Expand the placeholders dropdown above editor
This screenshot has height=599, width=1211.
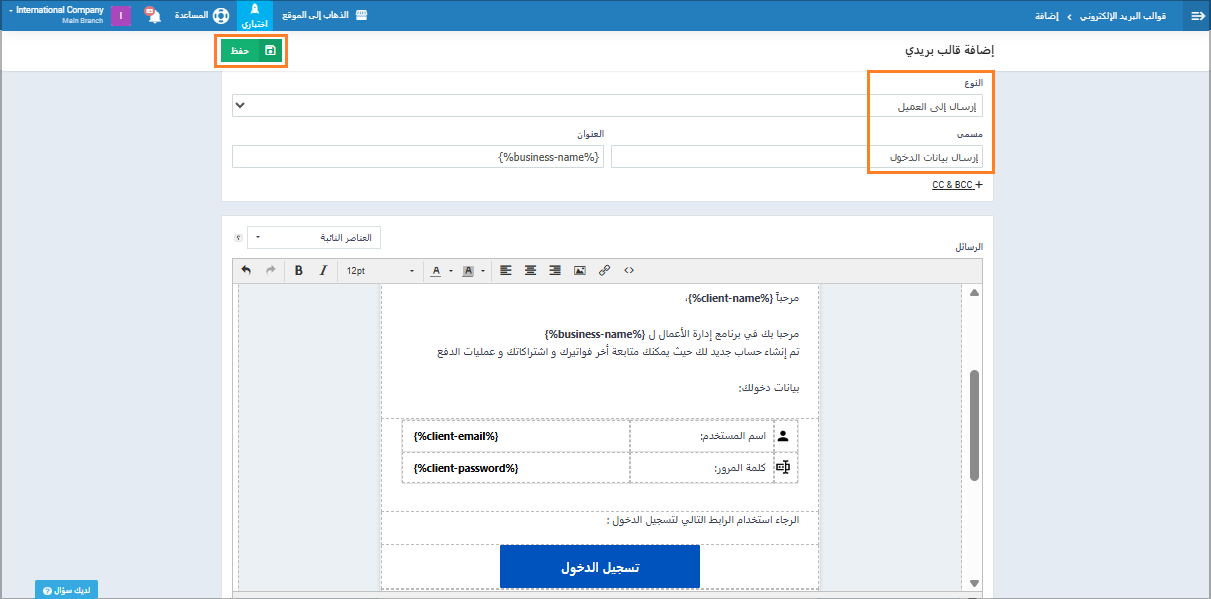pos(314,238)
